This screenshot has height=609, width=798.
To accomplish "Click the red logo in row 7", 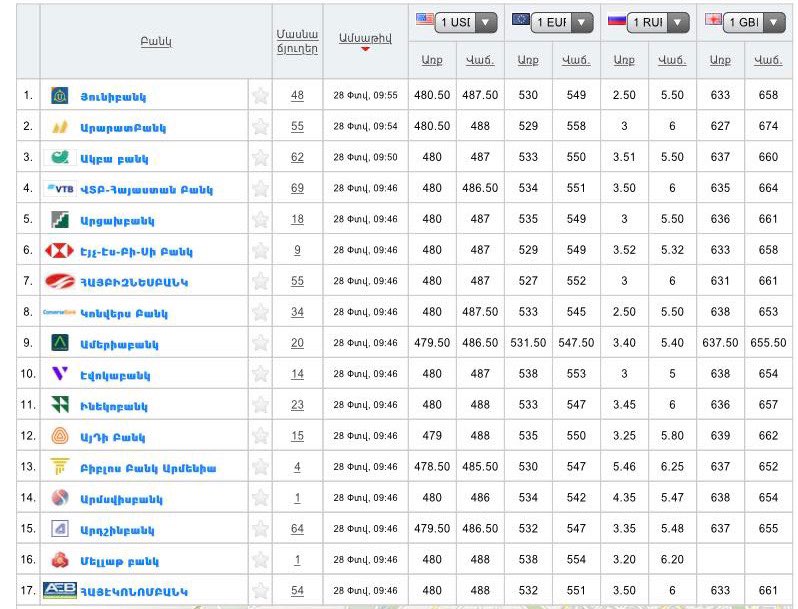I will (x=60, y=281).
